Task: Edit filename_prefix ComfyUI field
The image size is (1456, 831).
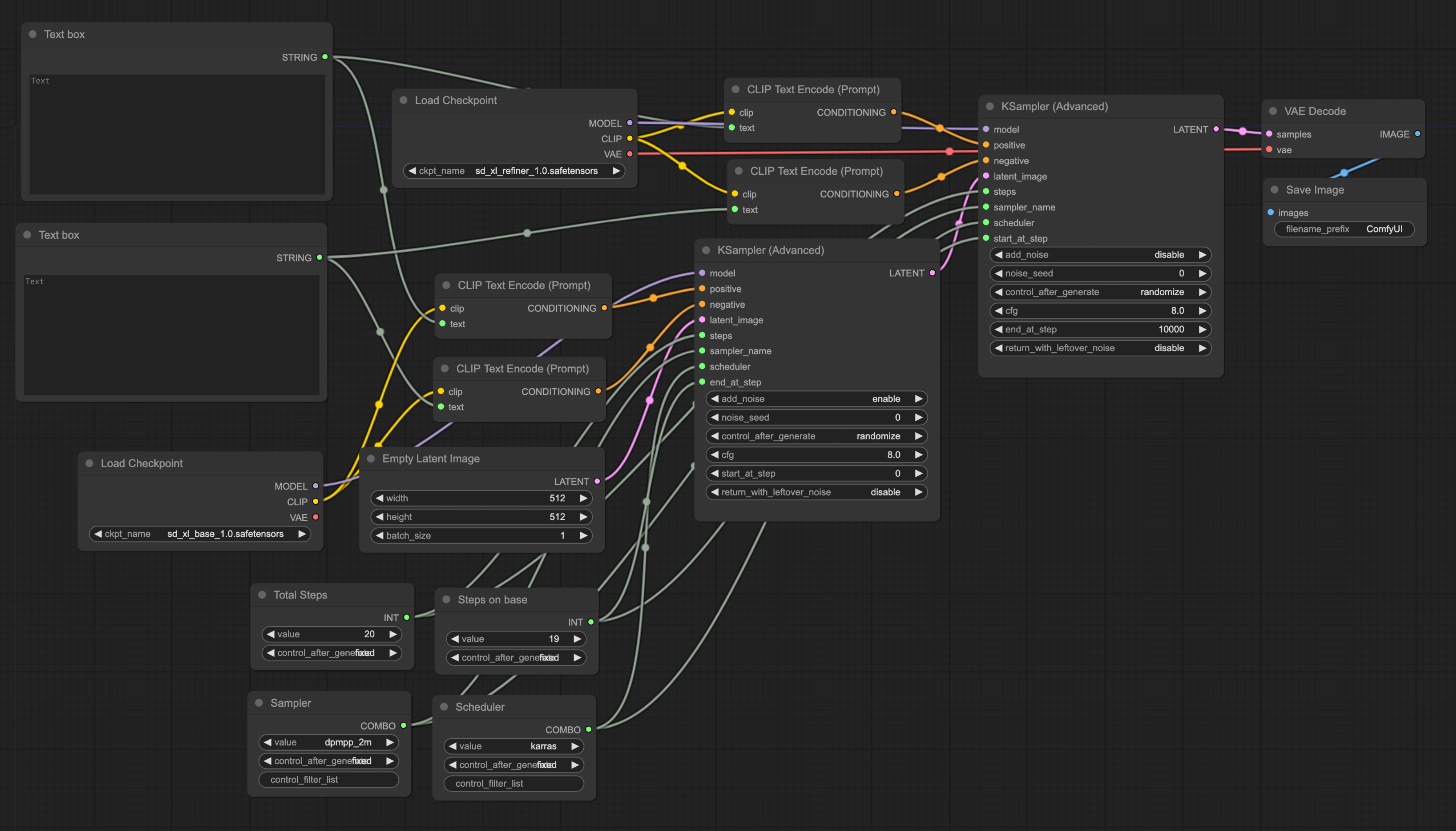Action: click(1344, 229)
